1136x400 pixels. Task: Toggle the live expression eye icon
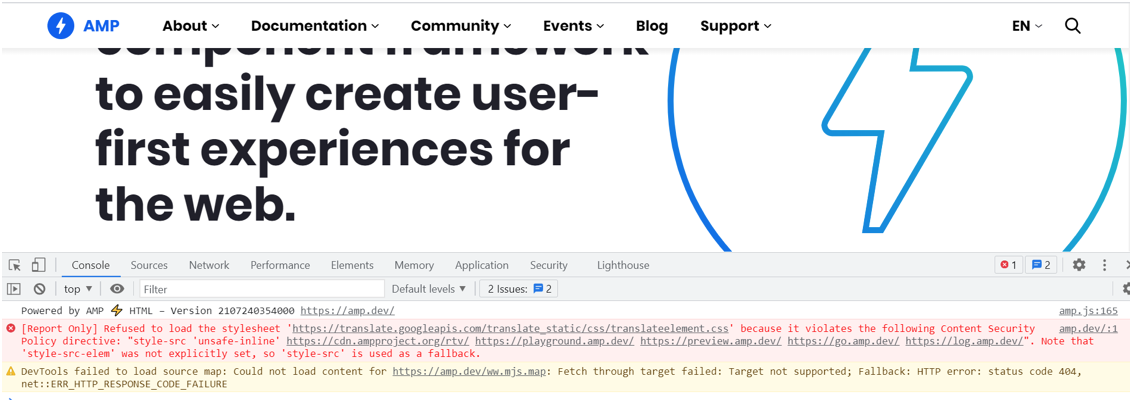117,289
